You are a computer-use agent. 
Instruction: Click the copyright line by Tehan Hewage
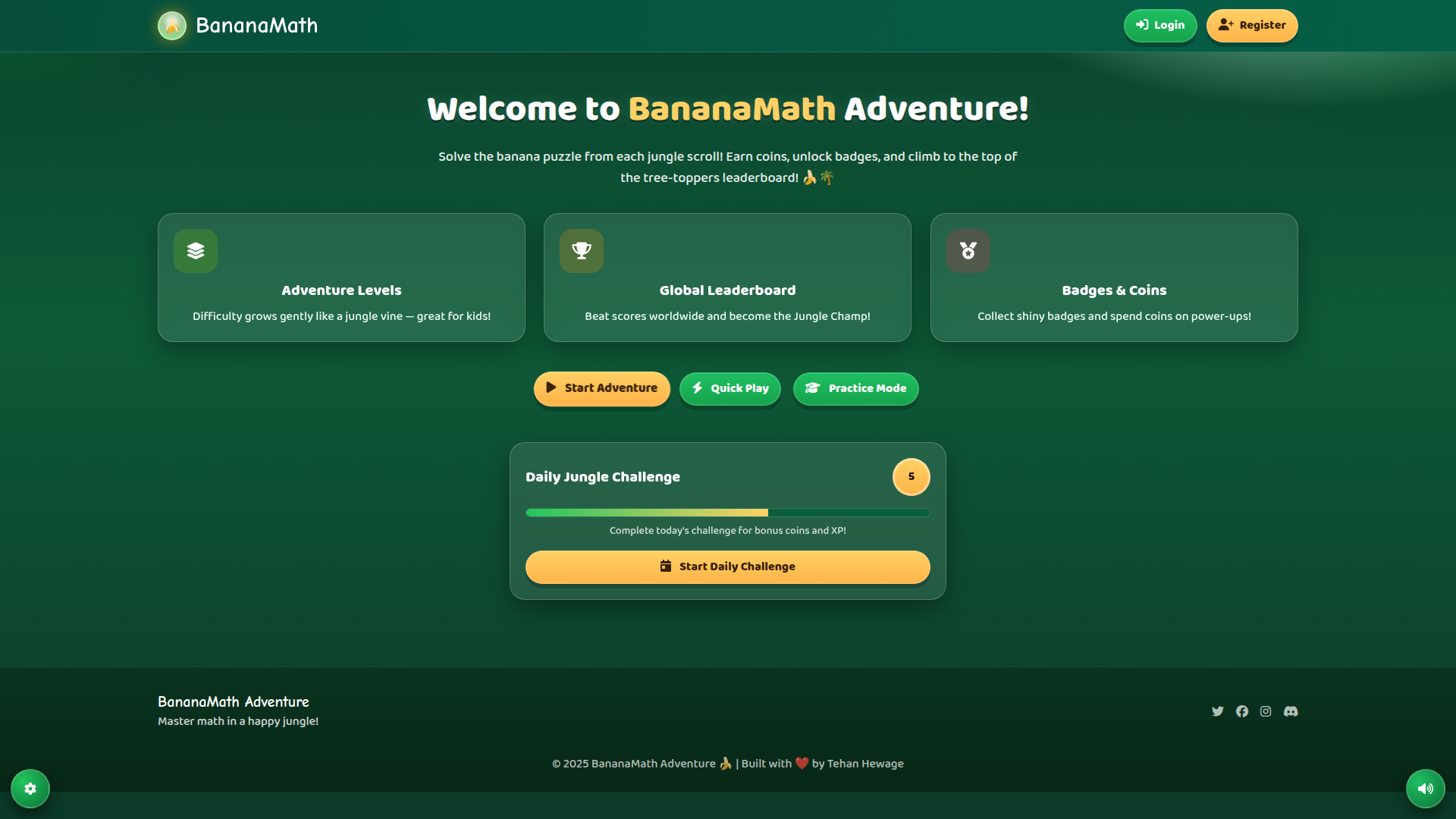[x=727, y=764]
